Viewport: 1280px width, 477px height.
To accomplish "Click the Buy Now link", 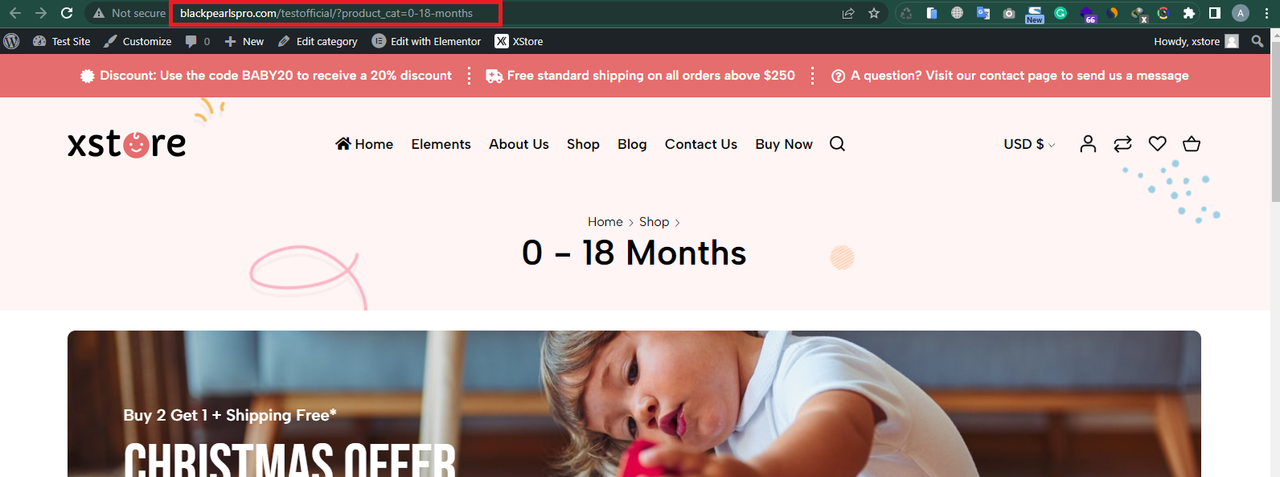I will [x=784, y=144].
